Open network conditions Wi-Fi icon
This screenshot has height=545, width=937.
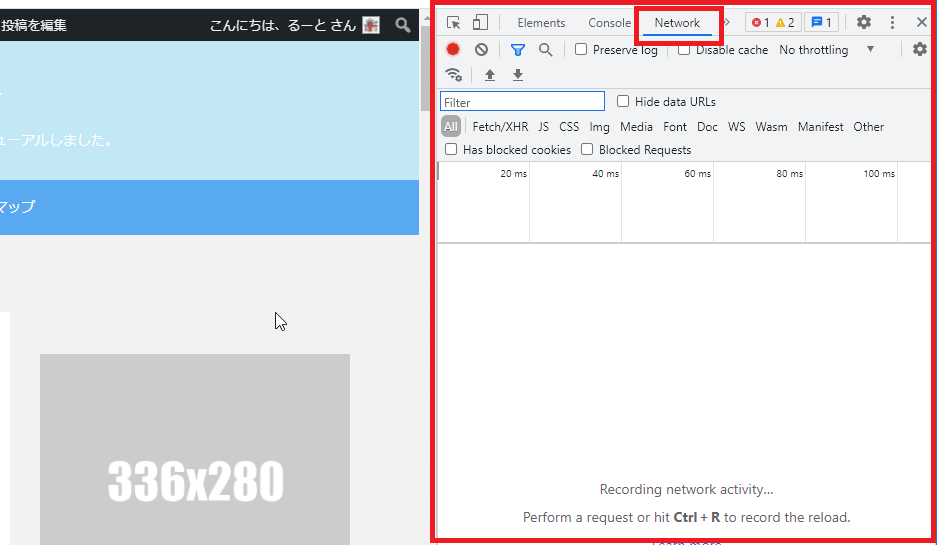(454, 75)
